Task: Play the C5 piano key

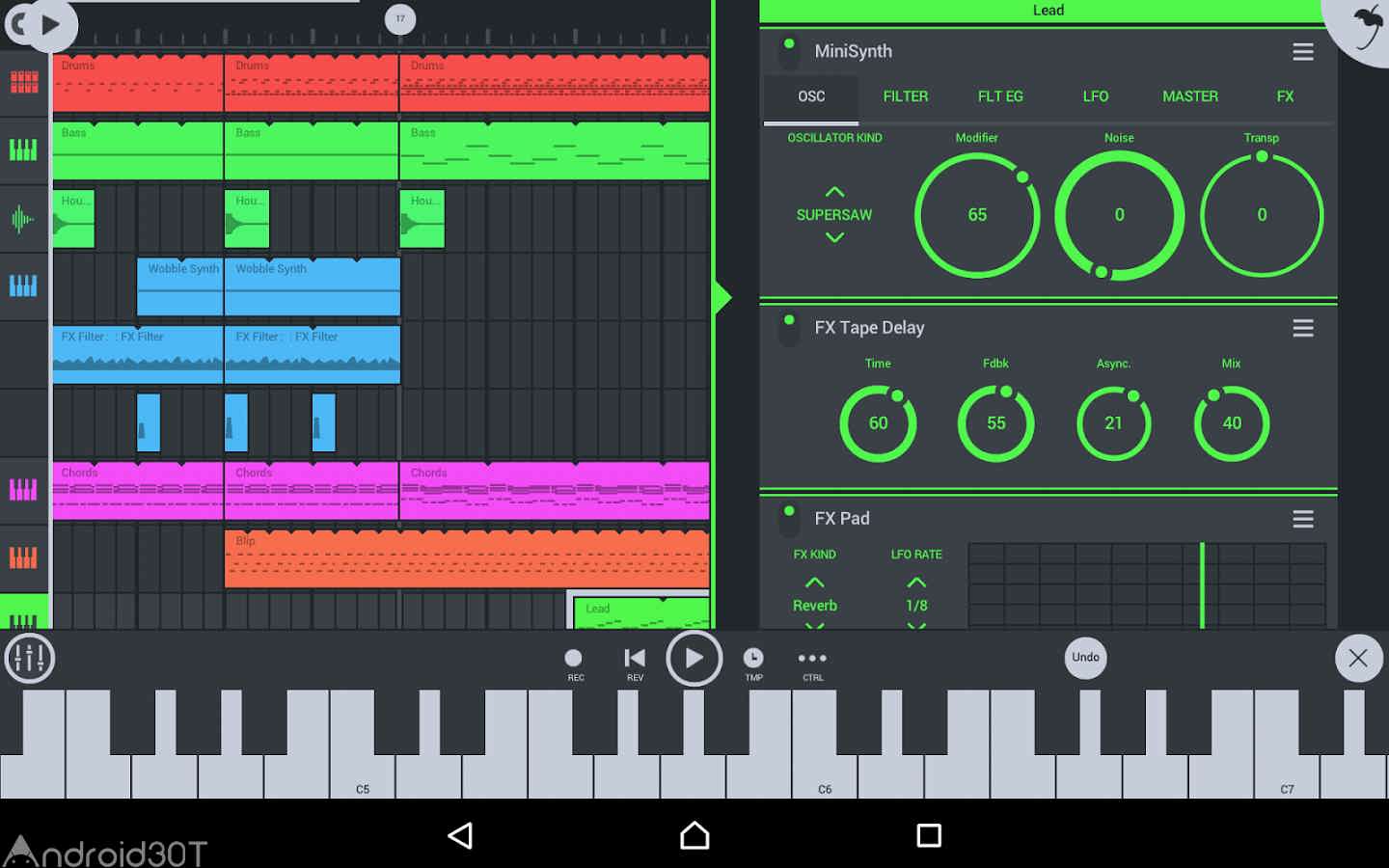Action: click(x=363, y=776)
